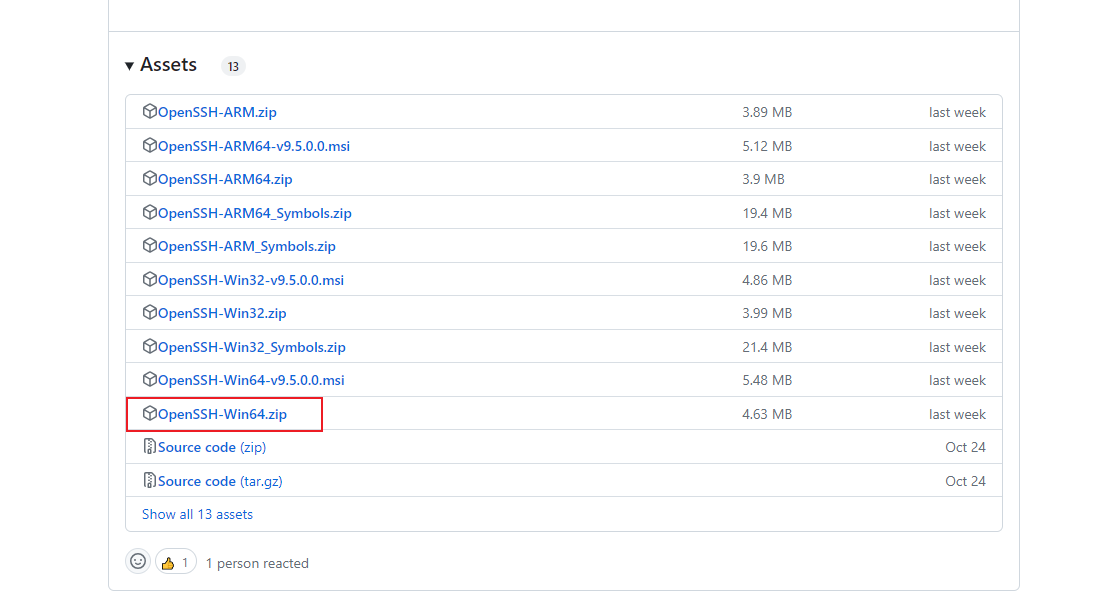Click the 19.4 MB size value
The height and width of the screenshot is (610, 1115).
(x=767, y=213)
